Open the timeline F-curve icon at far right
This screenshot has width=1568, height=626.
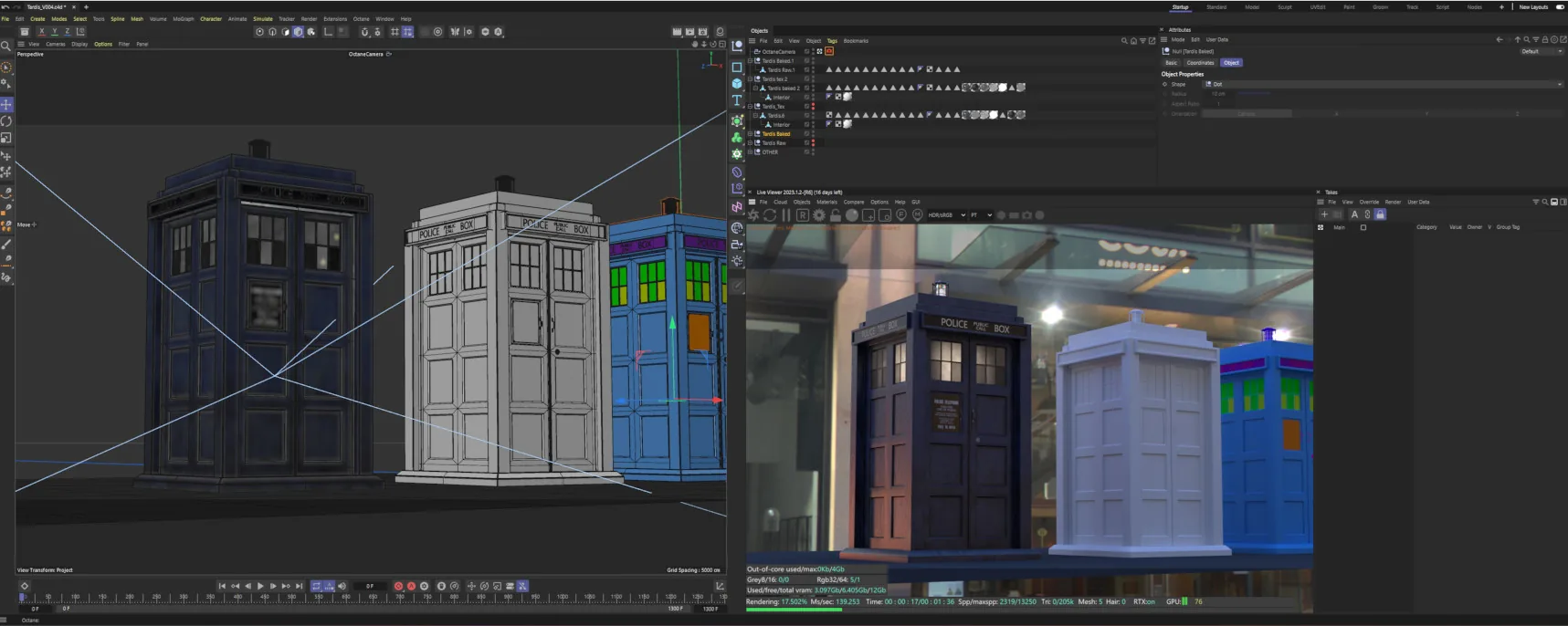point(720,586)
